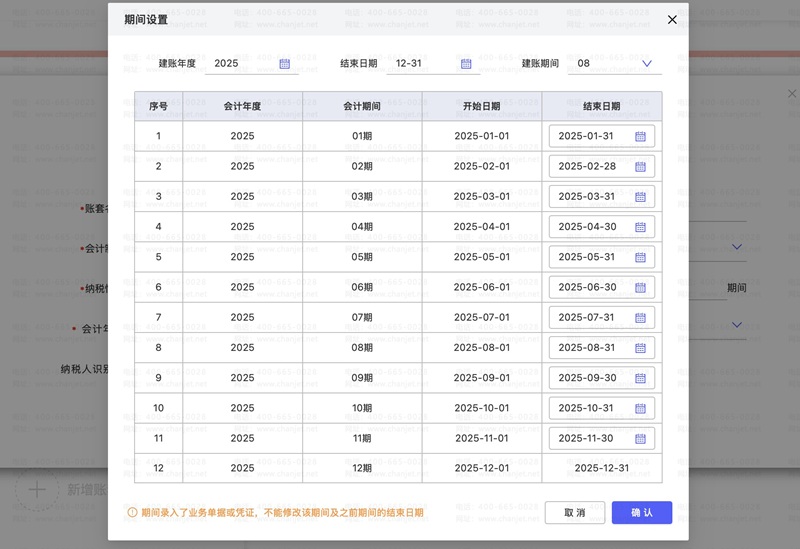
Task: Click the 开始日期 column header
Action: 482,106
